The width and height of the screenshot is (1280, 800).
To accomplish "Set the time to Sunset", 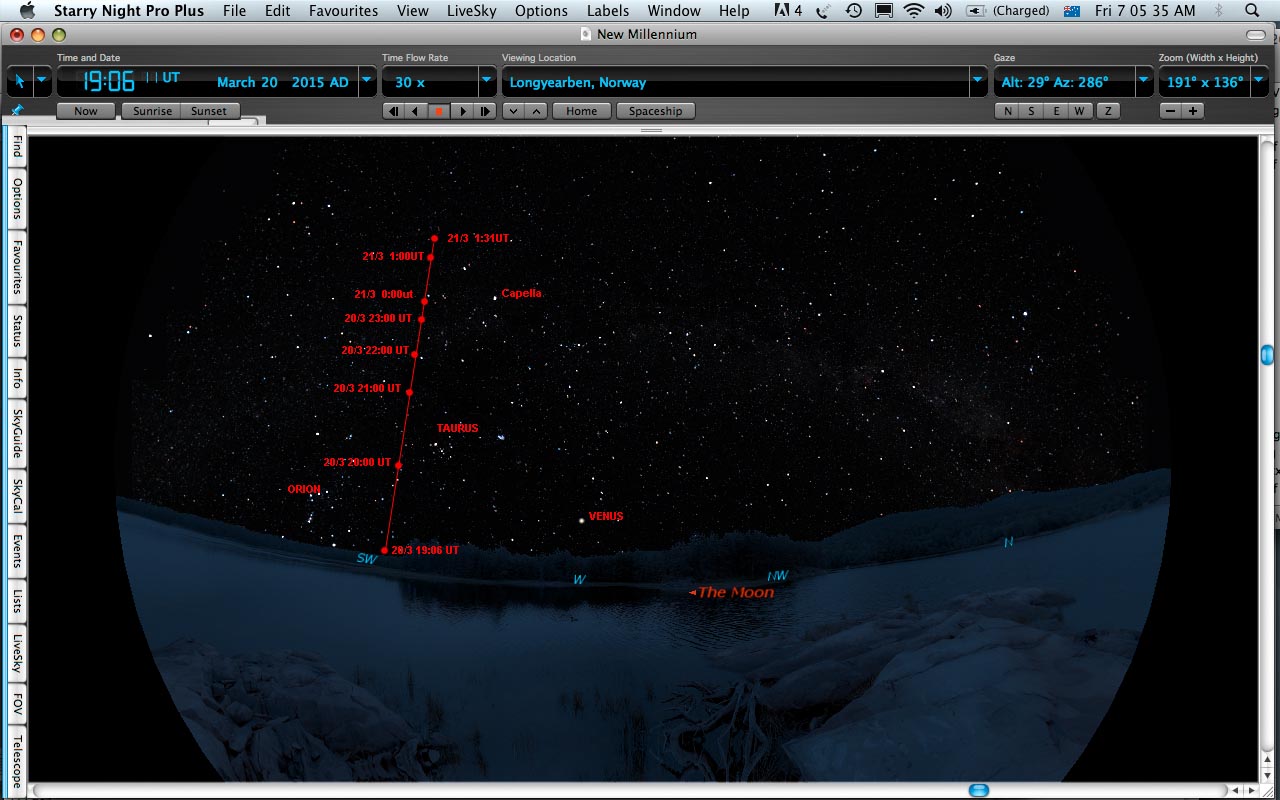I will tap(209, 111).
